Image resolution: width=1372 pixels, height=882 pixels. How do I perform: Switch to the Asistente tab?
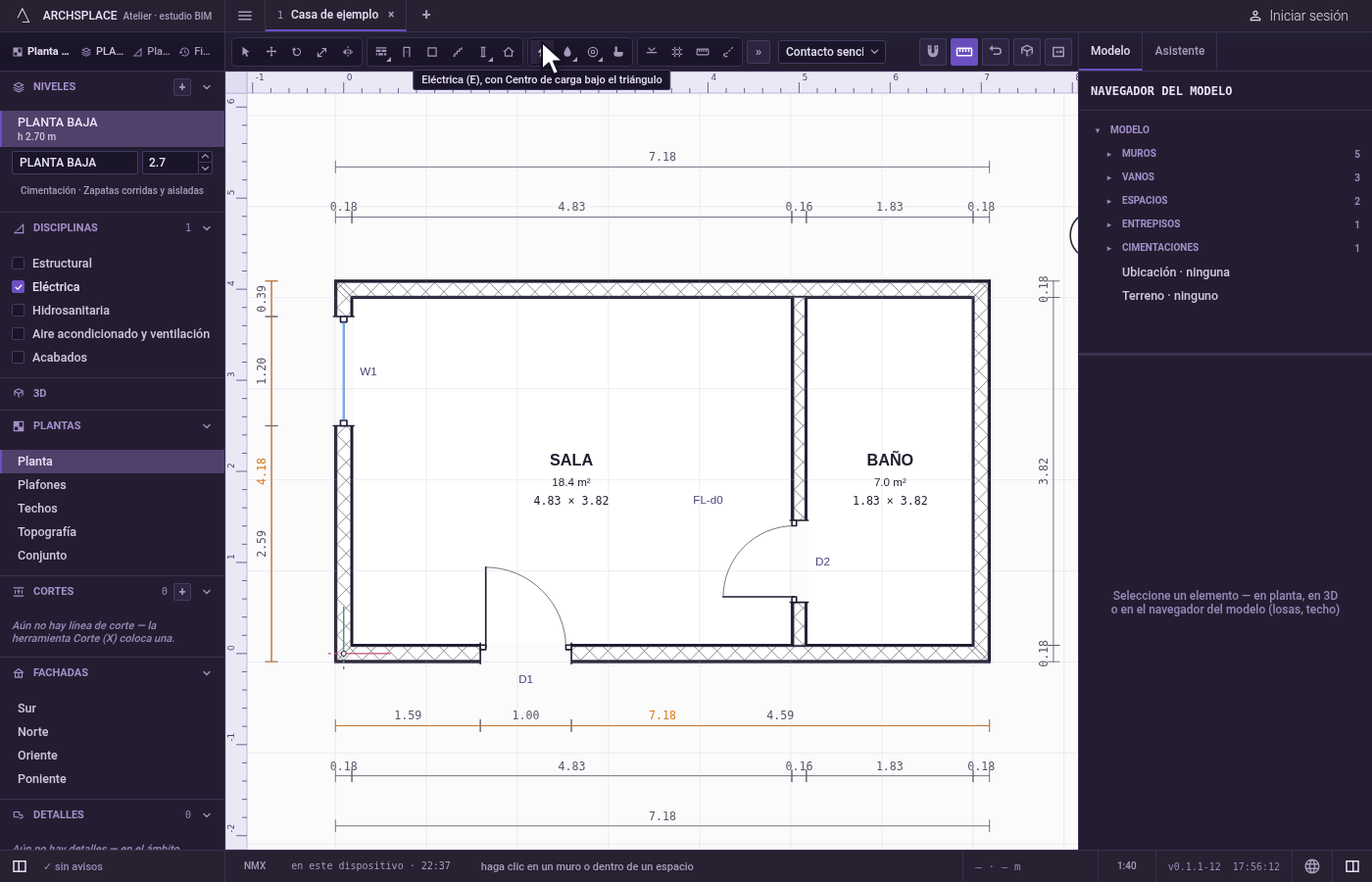(1179, 51)
